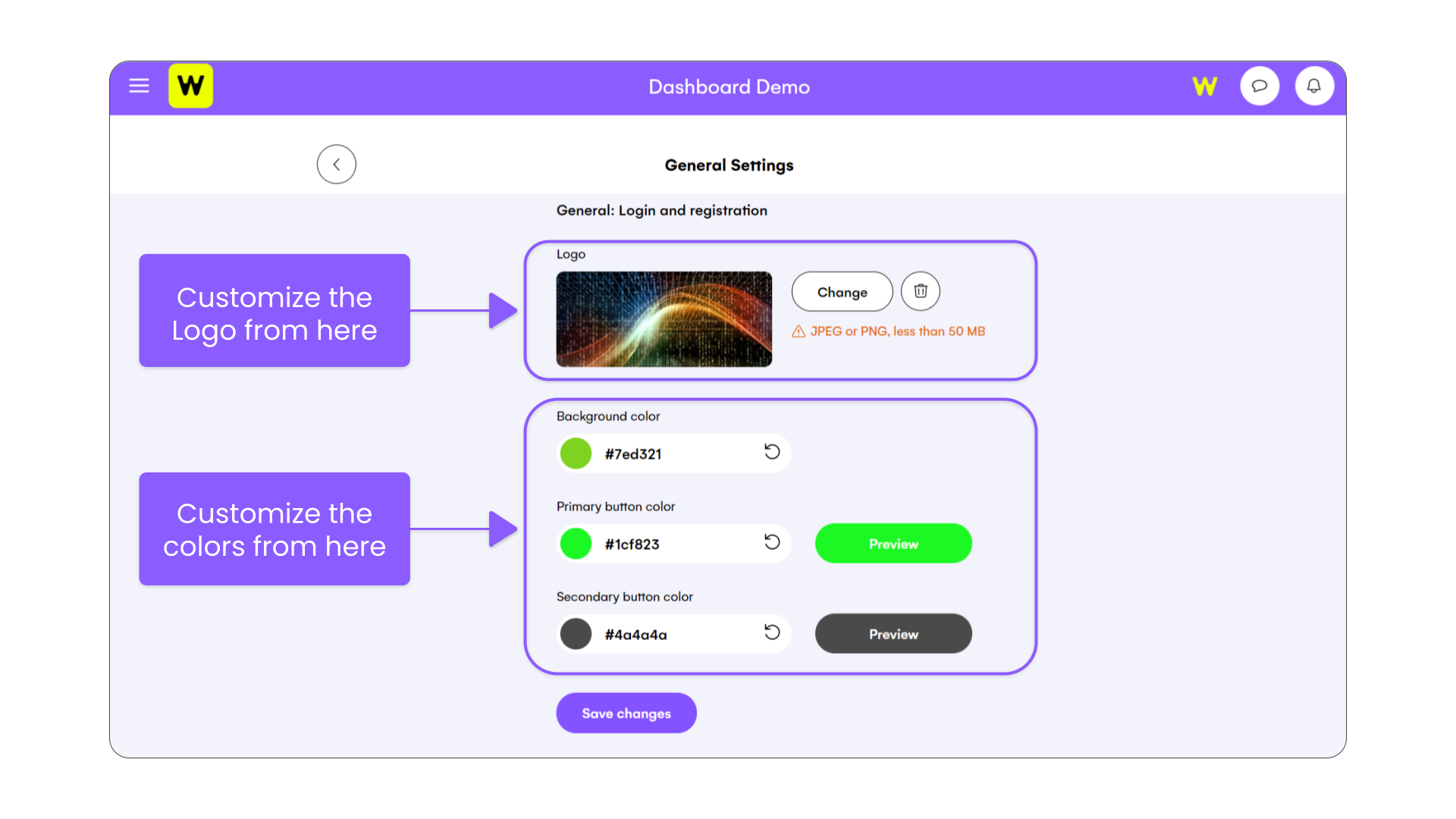
Task: Reset the background color #7ed321
Action: click(772, 452)
